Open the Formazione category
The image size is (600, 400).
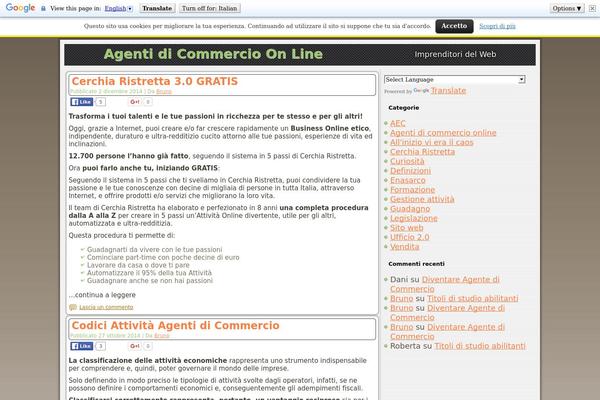coord(412,190)
